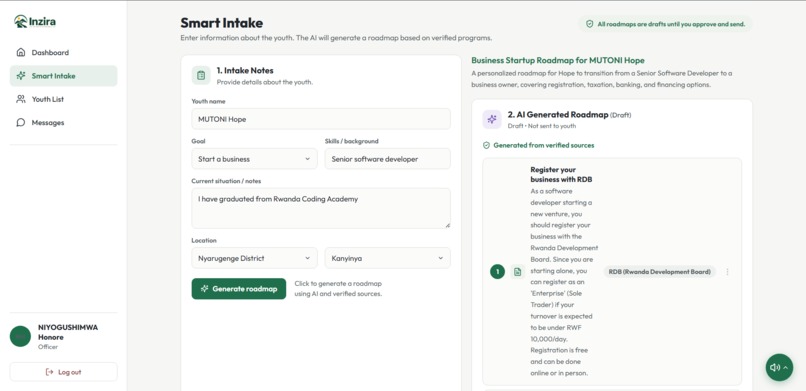Edit the Youth name field
This screenshot has height=391, width=806.
click(x=321, y=119)
